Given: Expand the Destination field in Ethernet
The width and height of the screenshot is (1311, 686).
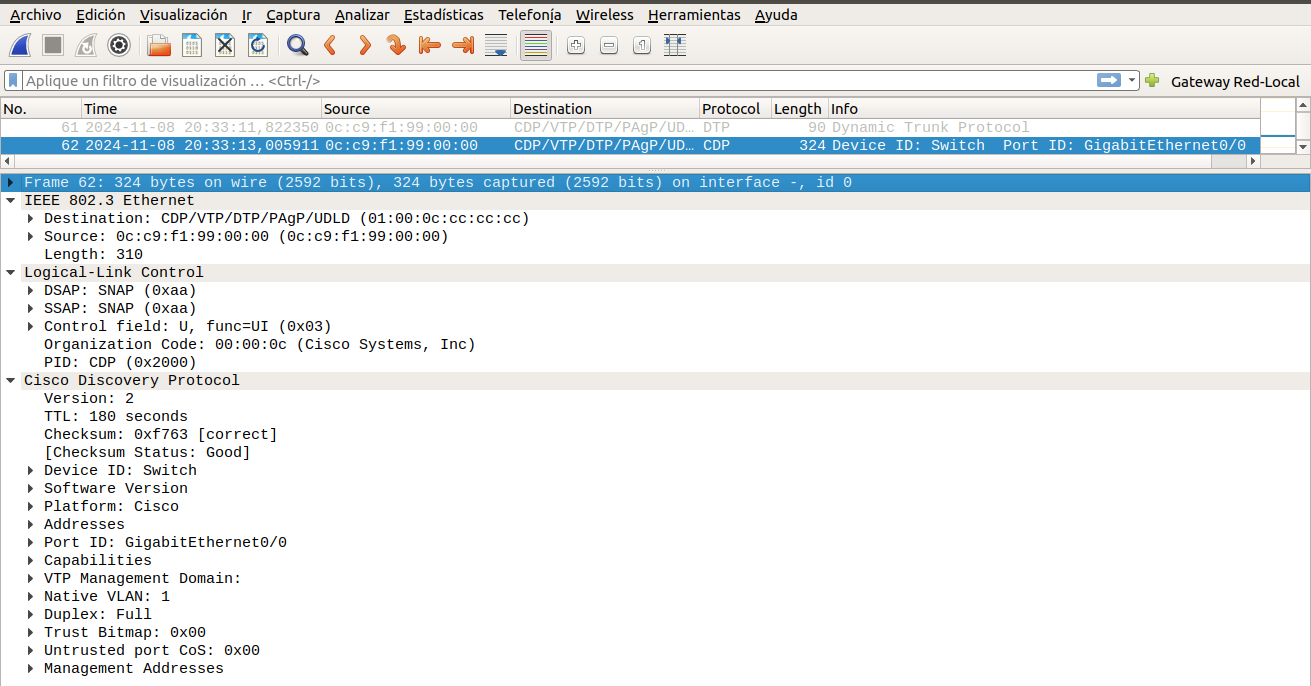Looking at the screenshot, I should coord(31,219).
